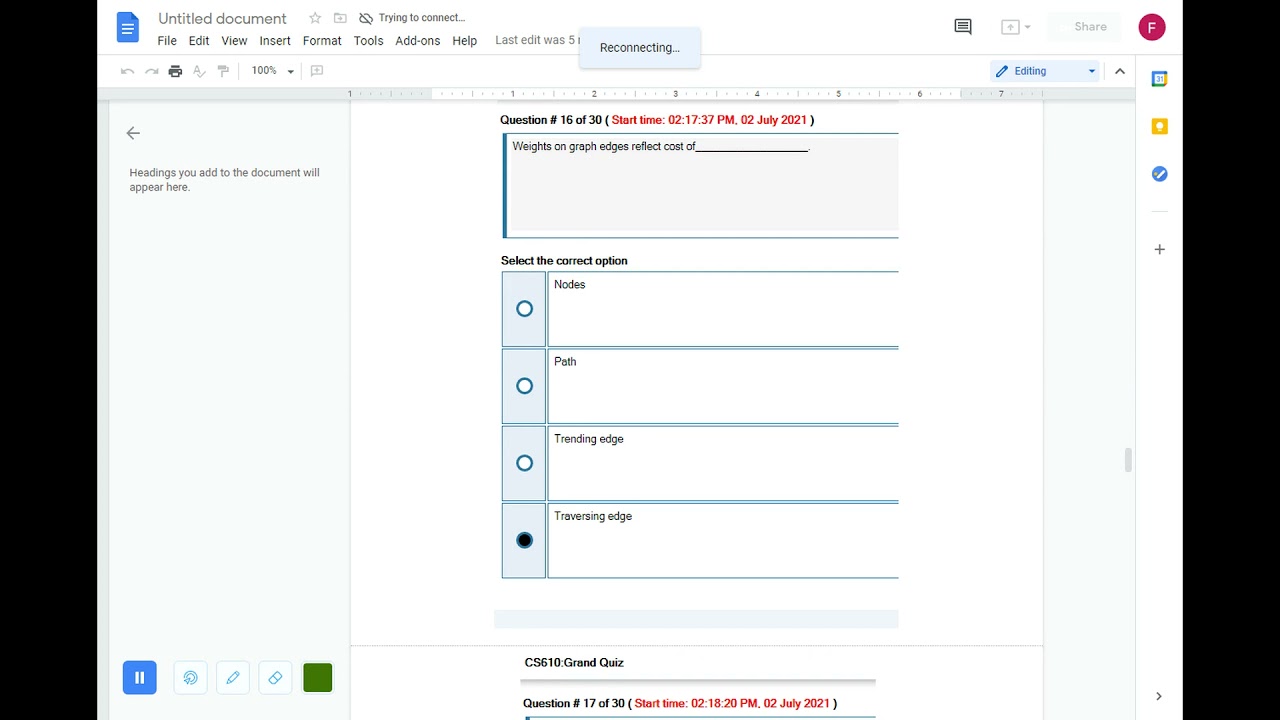Click the 'CS610:Grand Quiz' heading
Viewport: 1280px width, 720px height.
click(574, 663)
